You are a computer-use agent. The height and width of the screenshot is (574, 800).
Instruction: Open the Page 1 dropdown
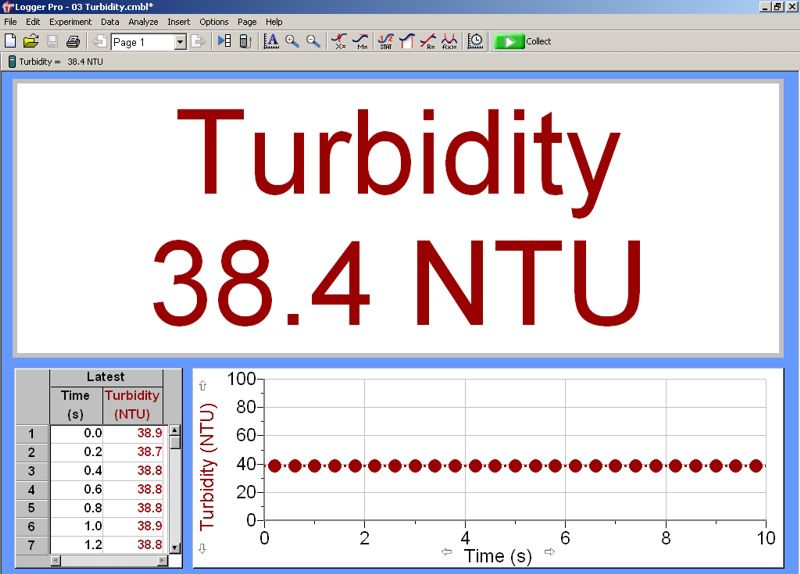click(180, 42)
